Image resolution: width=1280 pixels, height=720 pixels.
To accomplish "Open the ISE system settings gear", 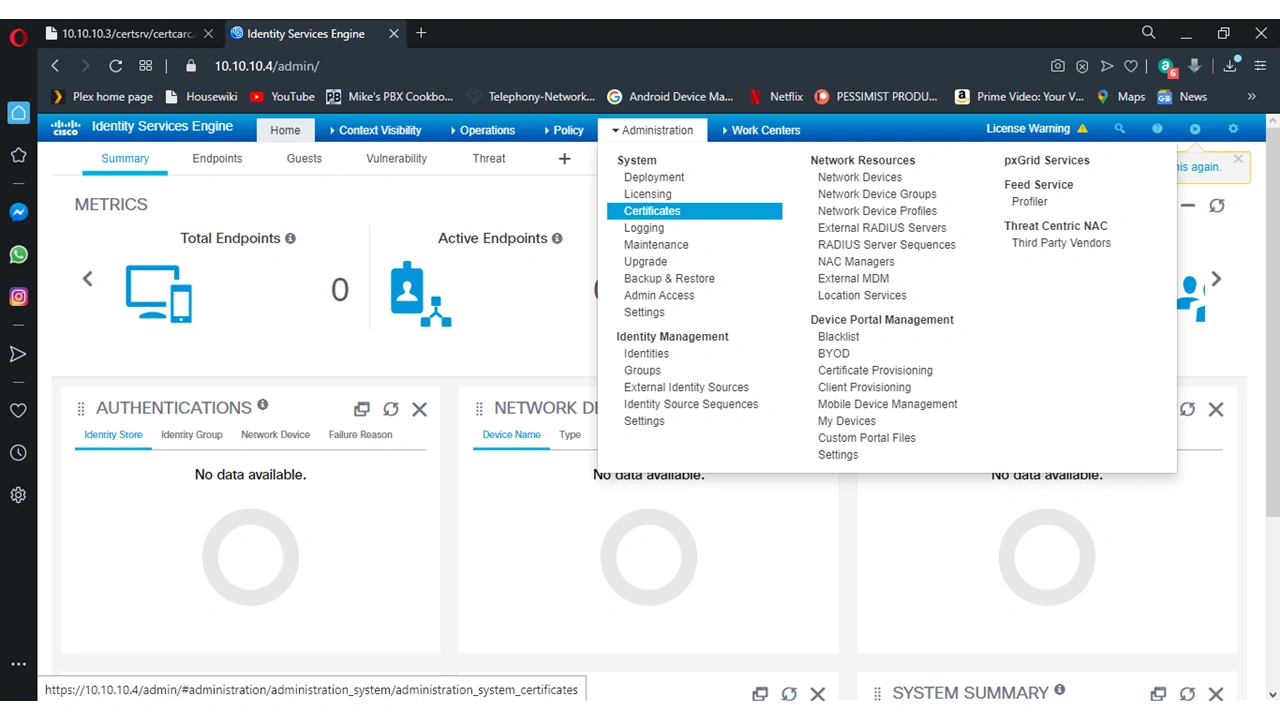I will click(x=1233, y=129).
